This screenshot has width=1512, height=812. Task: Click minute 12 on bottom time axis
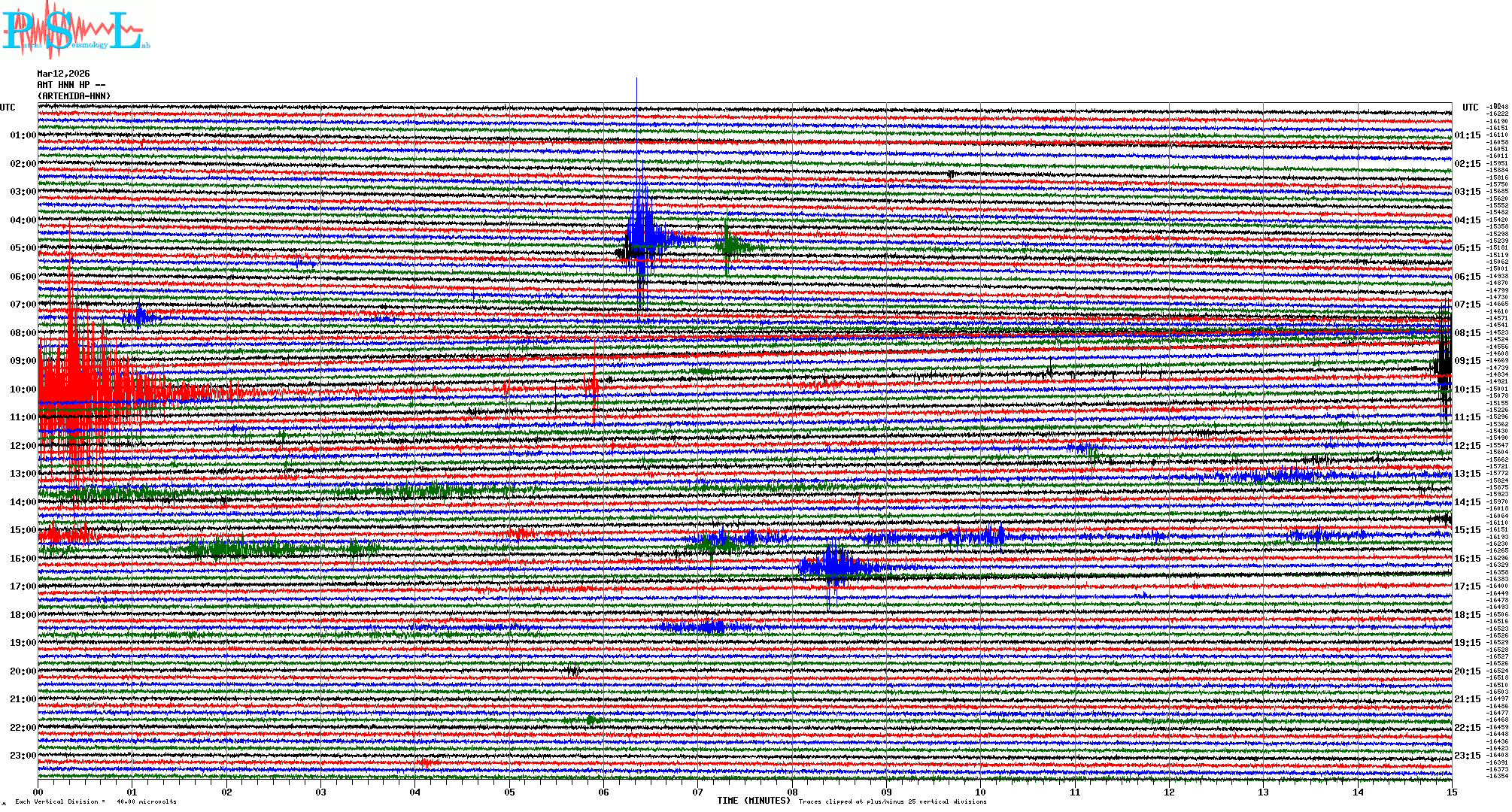[x=1169, y=792]
